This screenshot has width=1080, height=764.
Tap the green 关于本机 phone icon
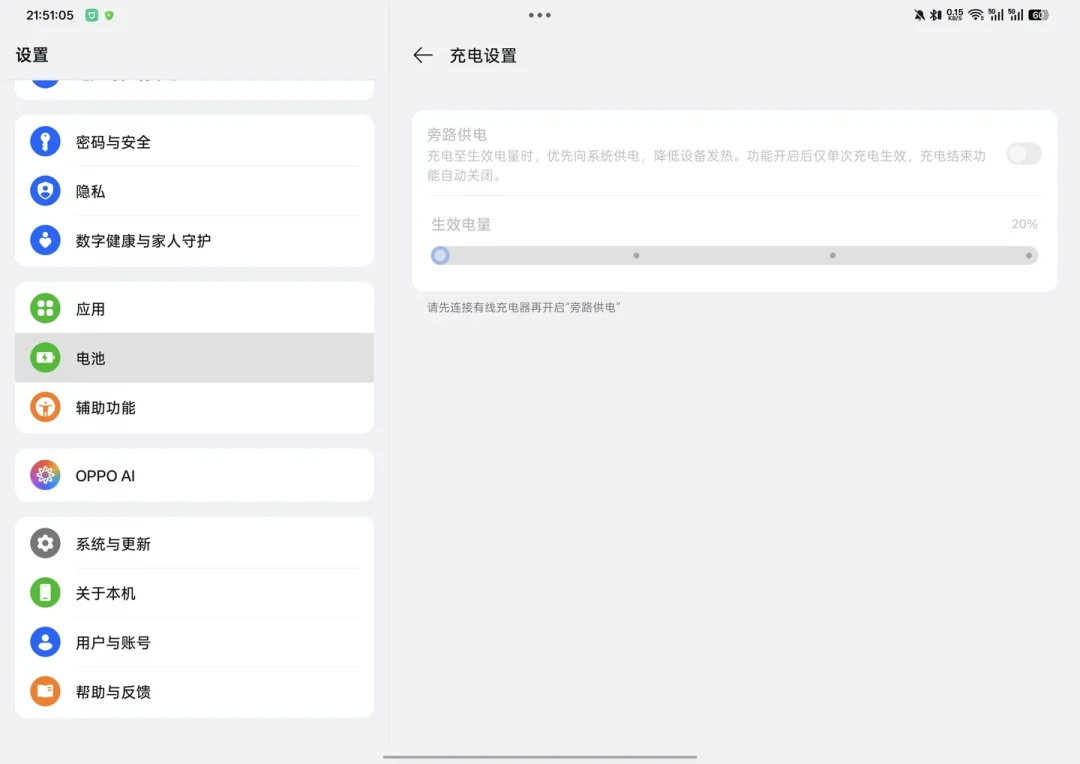tap(45, 592)
